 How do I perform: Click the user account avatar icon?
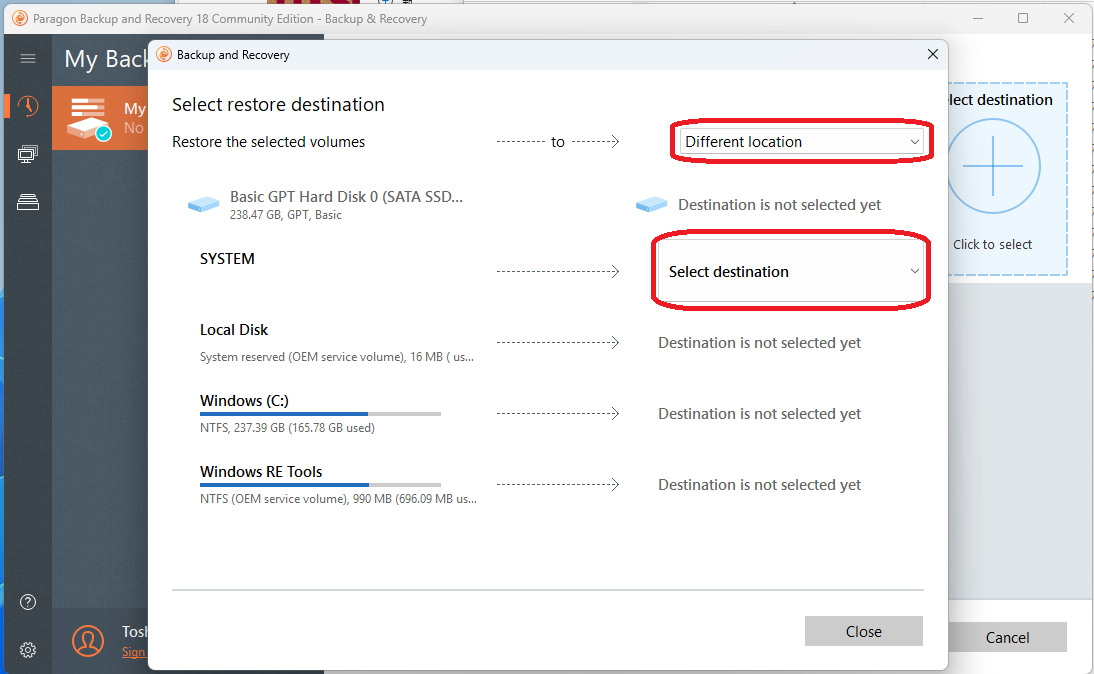88,641
